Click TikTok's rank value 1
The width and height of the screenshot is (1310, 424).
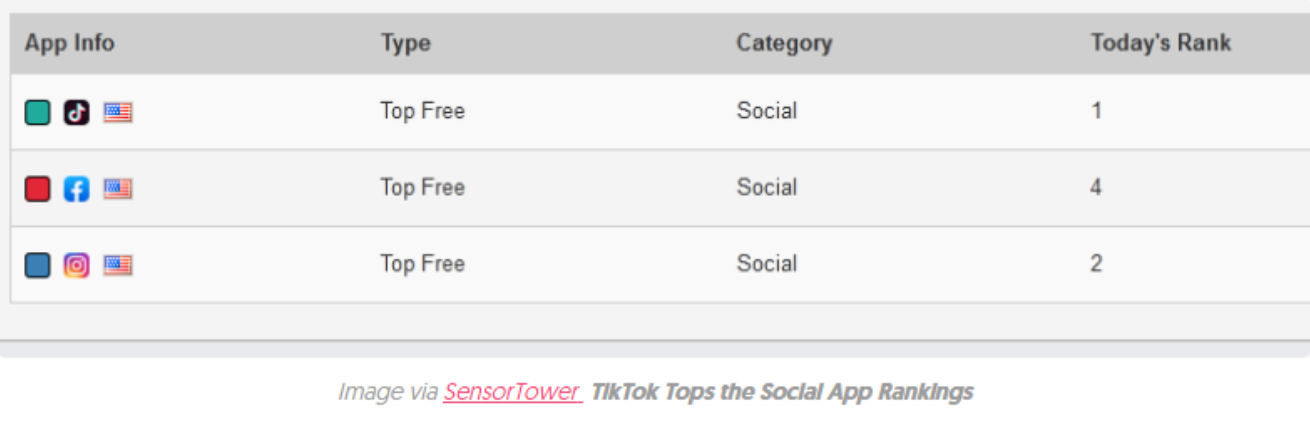1097,111
